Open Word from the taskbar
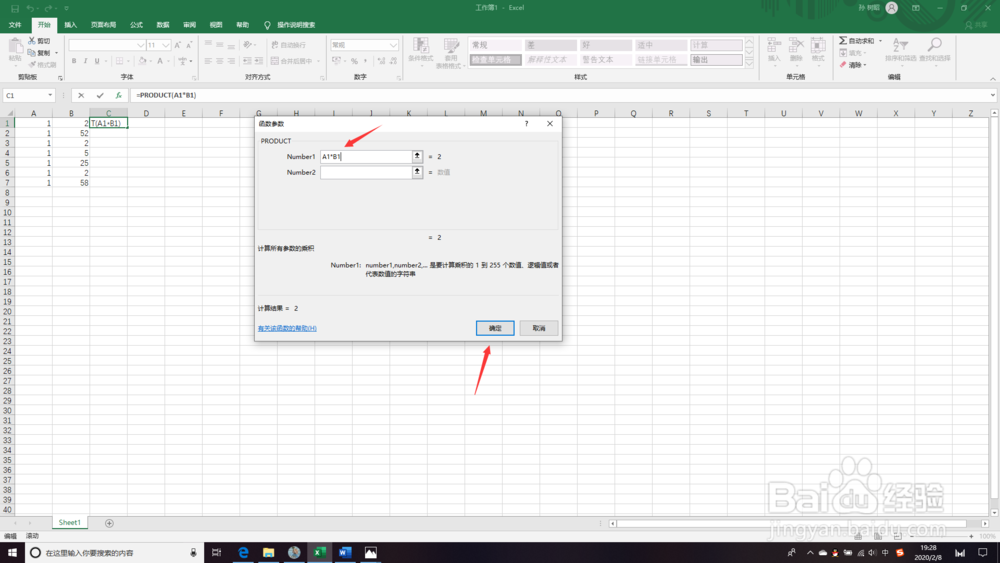 (345, 552)
